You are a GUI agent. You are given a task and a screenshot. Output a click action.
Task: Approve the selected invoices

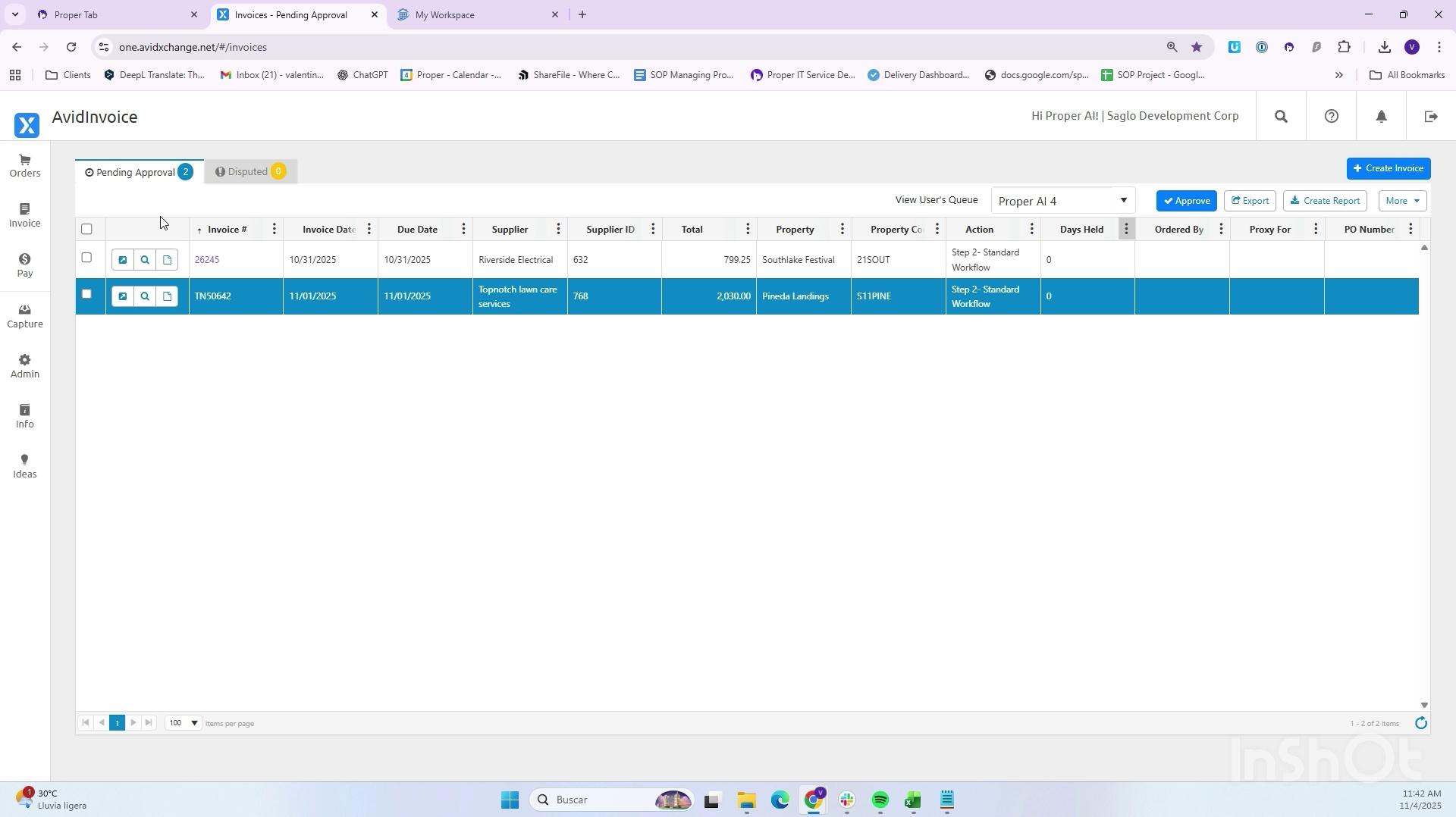[x=1187, y=201]
